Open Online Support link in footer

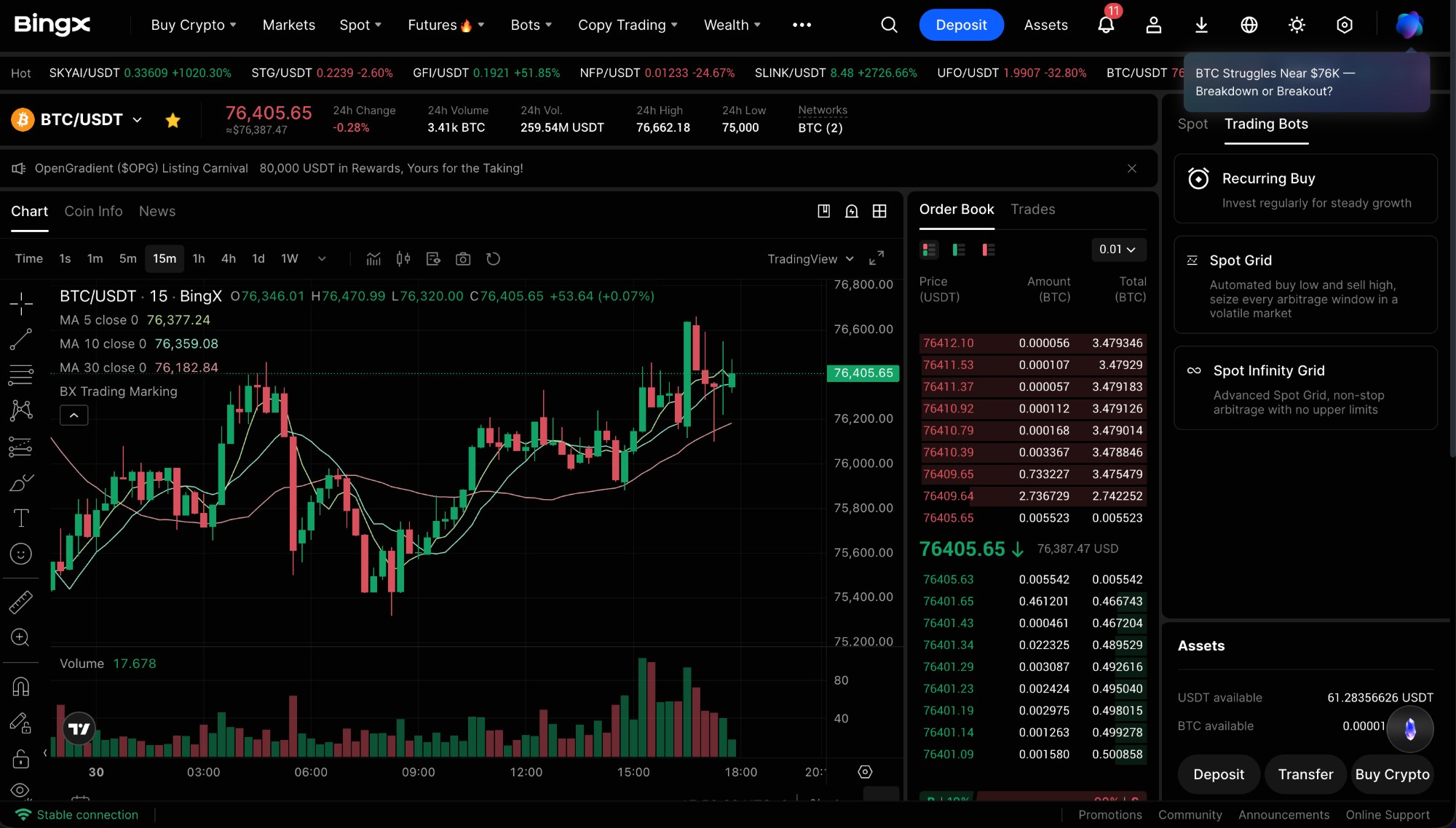(1388, 815)
